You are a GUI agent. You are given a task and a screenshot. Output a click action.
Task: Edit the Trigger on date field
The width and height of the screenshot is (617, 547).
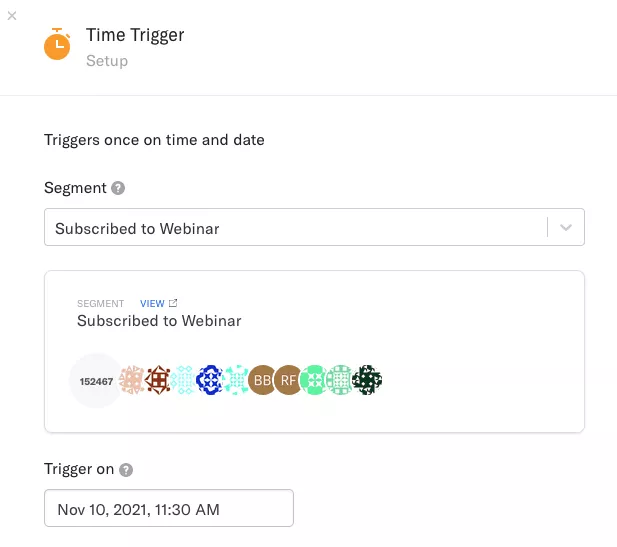169,508
